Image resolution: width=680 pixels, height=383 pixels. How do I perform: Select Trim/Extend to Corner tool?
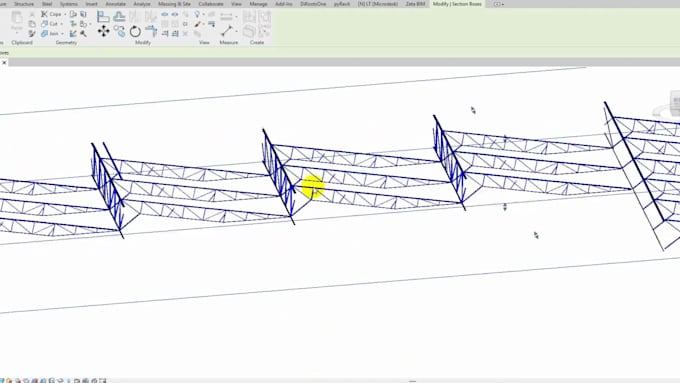(151, 31)
